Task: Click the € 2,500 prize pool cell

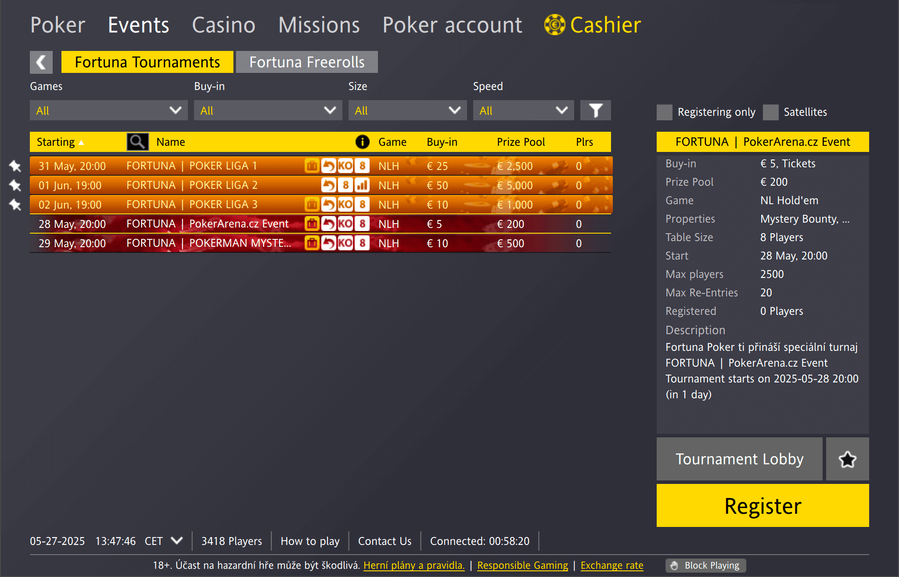Action: click(515, 166)
